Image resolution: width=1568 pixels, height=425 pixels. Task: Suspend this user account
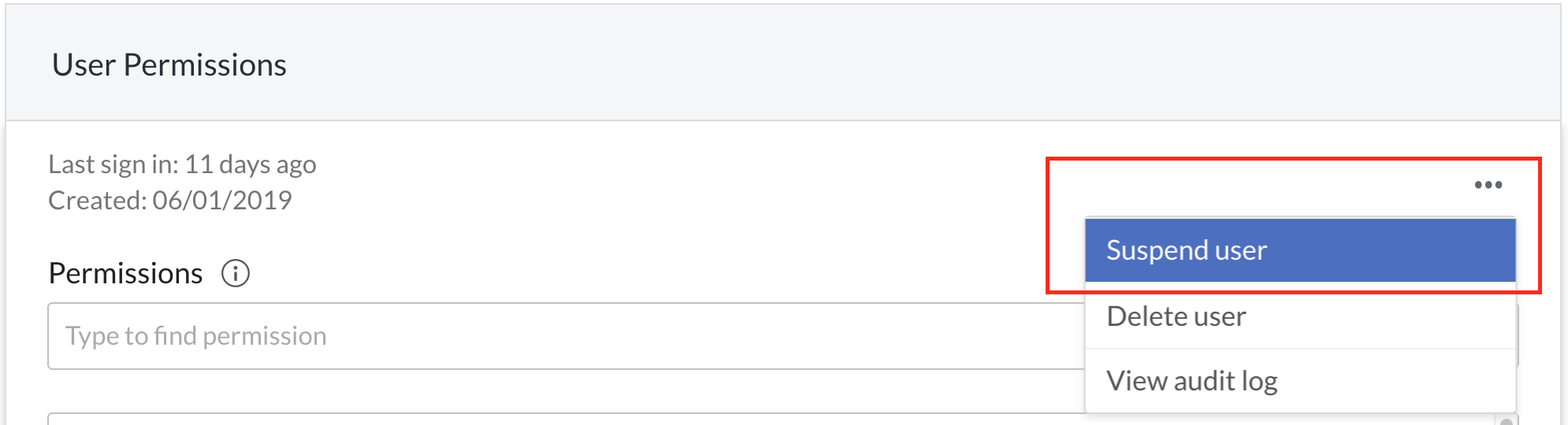tap(1300, 250)
